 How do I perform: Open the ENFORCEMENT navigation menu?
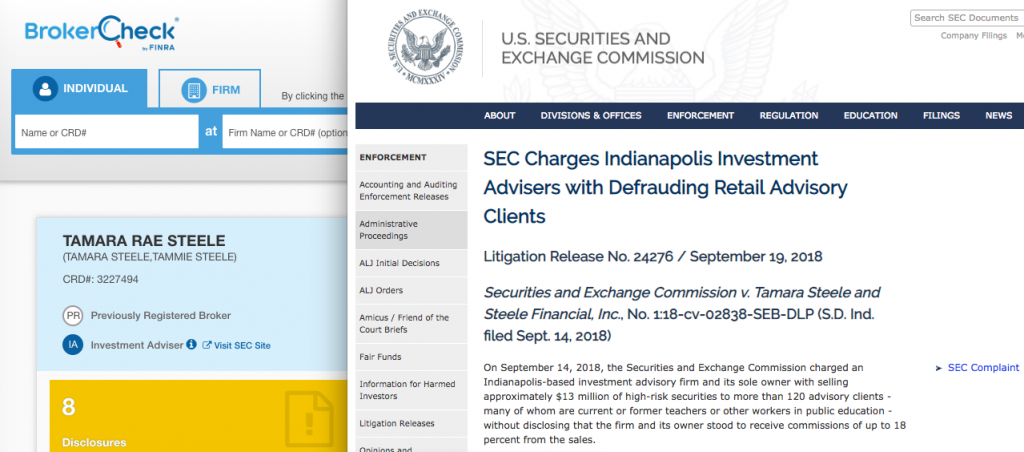[x=700, y=116]
